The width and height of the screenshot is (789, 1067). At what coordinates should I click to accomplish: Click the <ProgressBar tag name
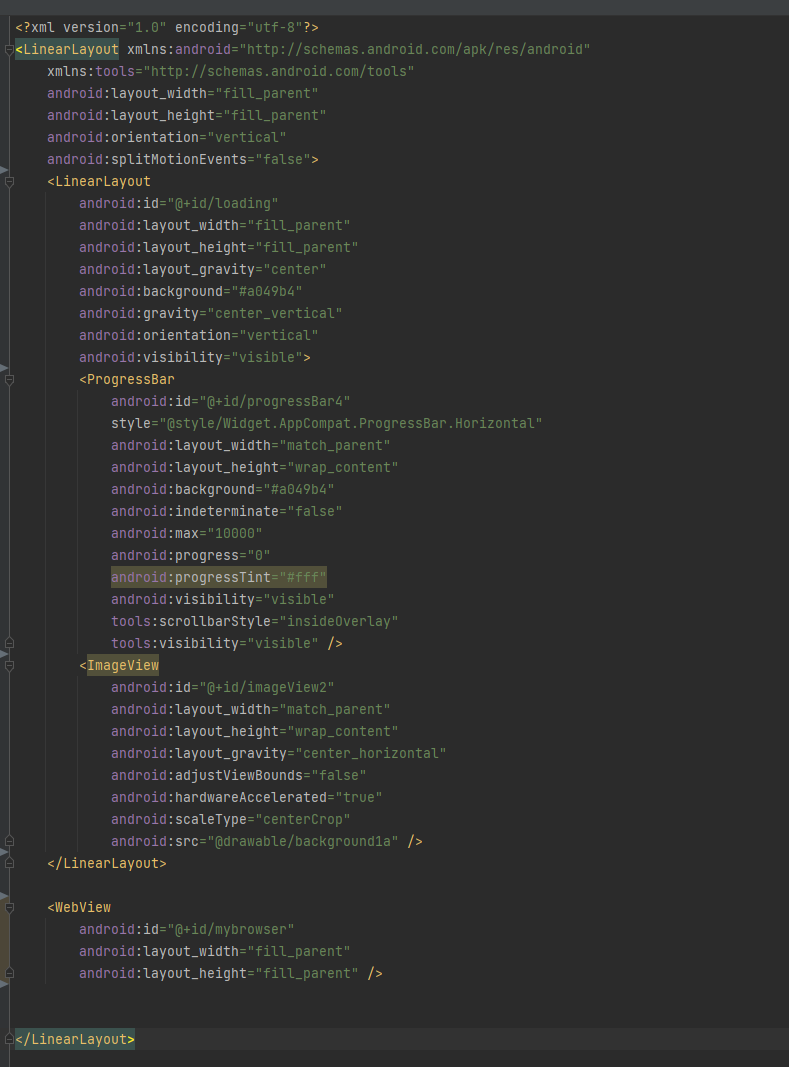click(x=131, y=380)
